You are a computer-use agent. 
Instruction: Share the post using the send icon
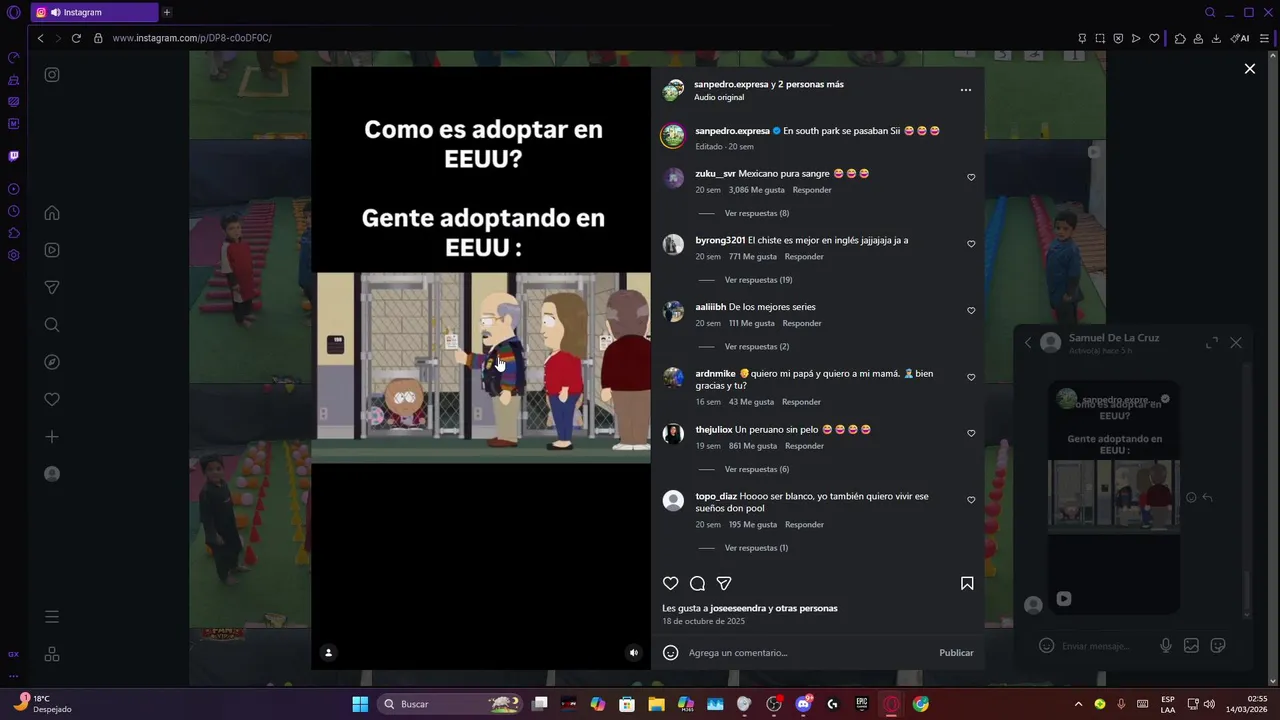(x=724, y=583)
